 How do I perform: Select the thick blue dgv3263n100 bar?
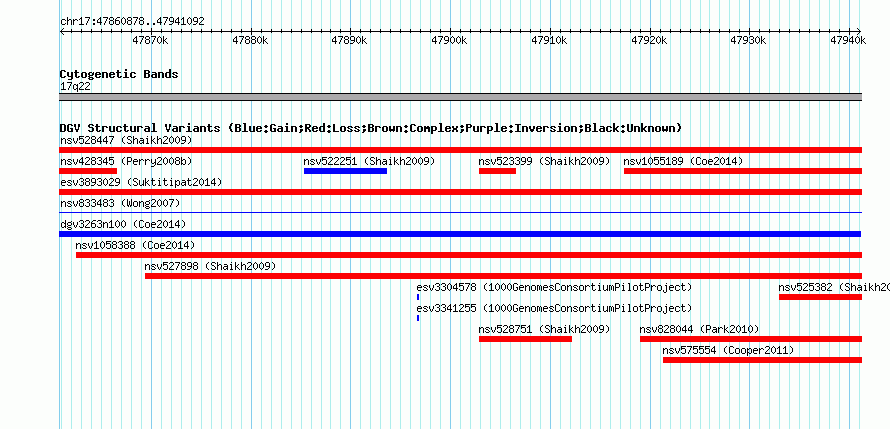coord(460,234)
